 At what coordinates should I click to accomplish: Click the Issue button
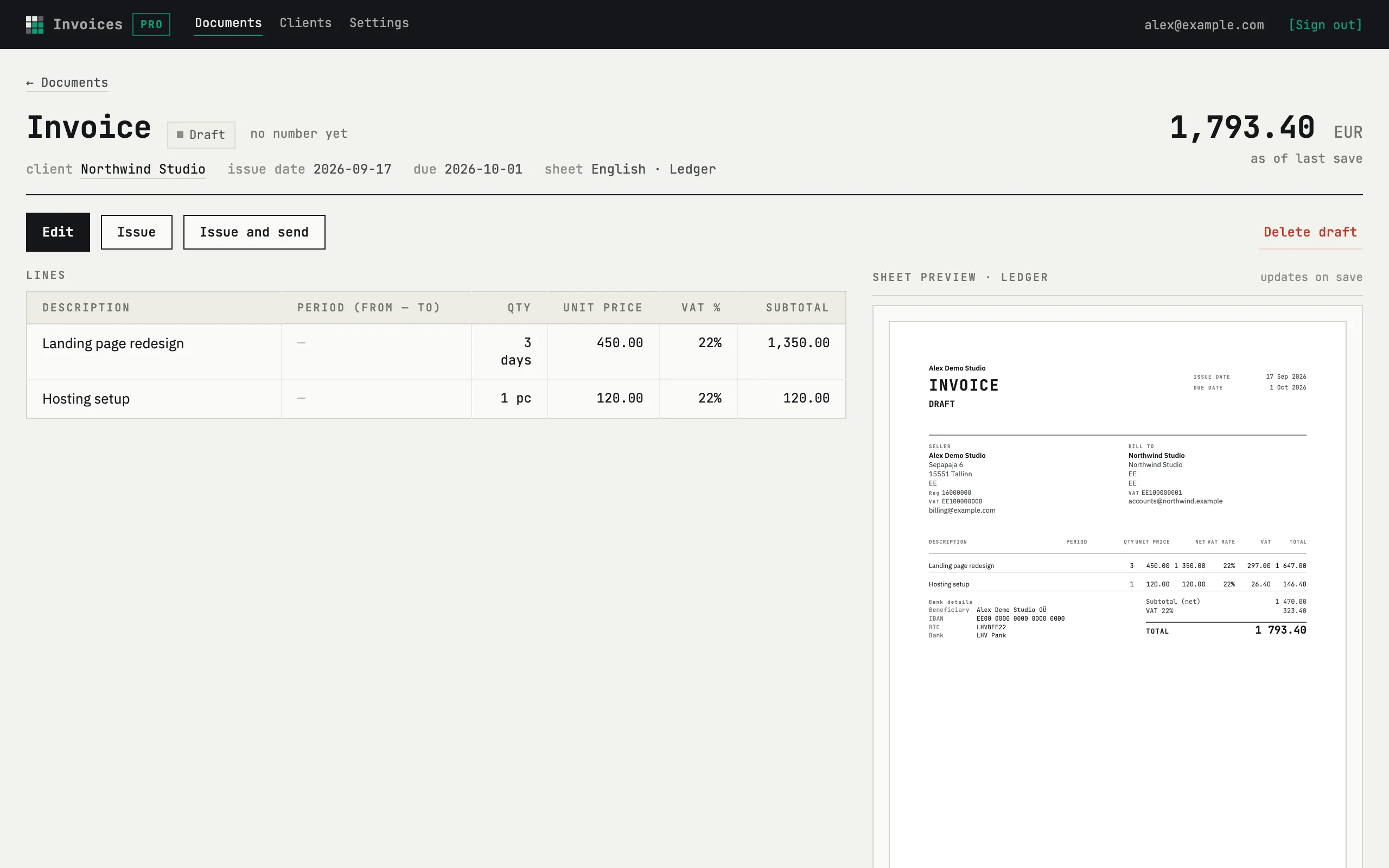pyautogui.click(x=137, y=232)
